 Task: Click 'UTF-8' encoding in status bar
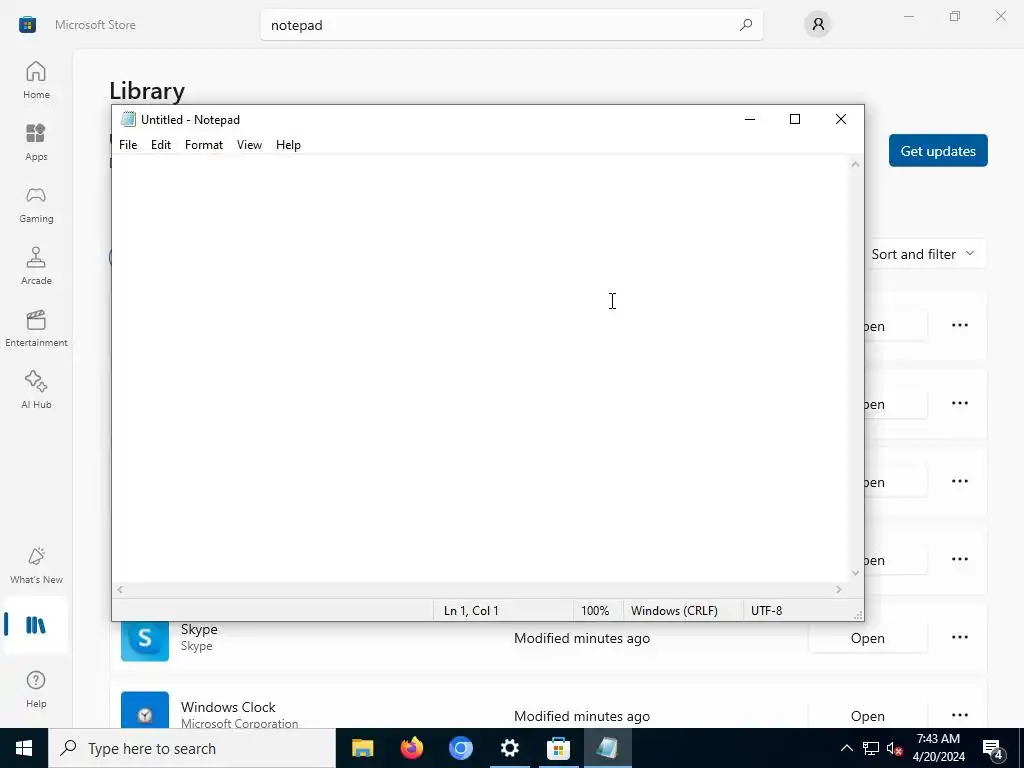coord(766,611)
